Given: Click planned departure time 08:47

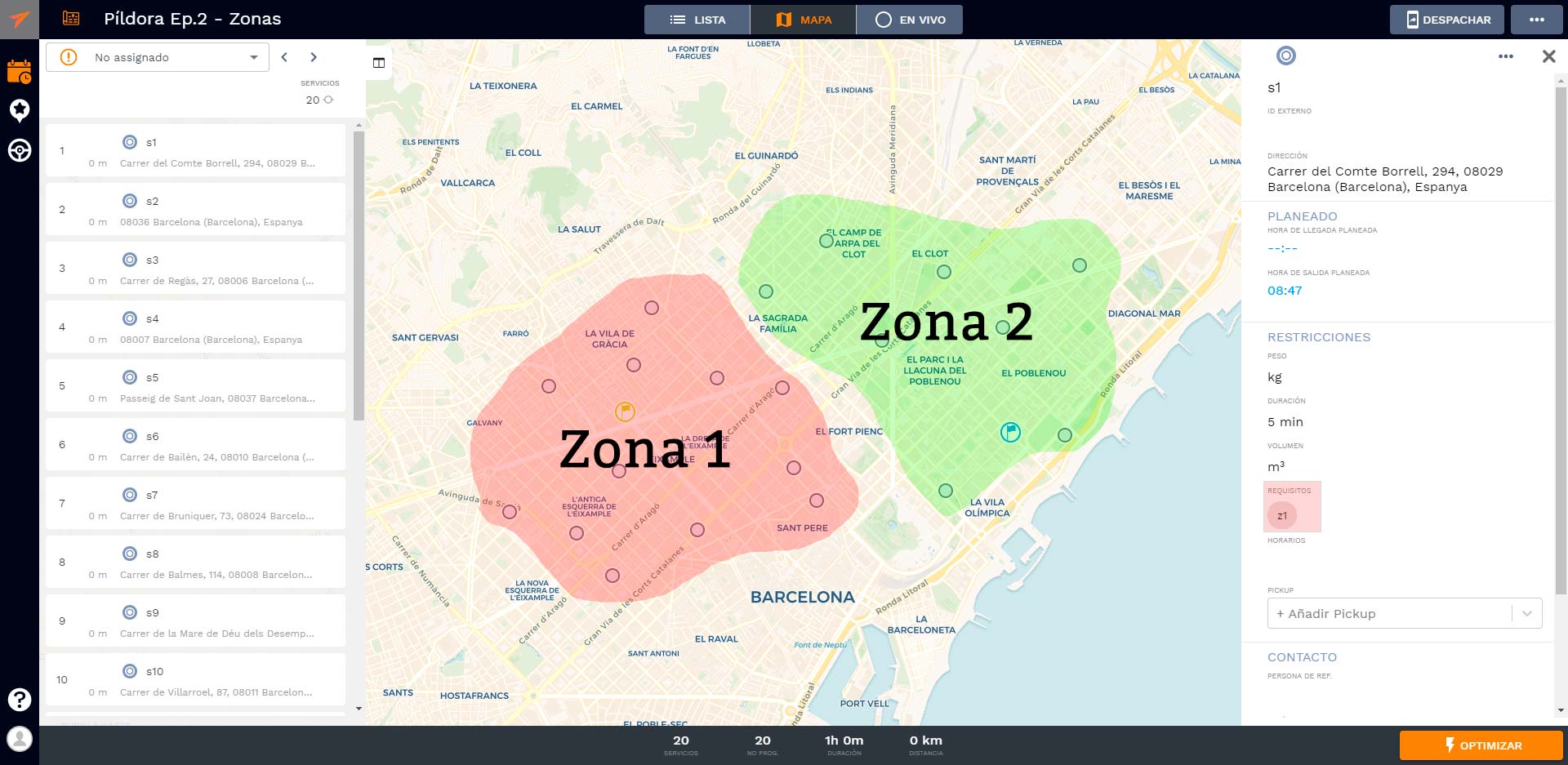Looking at the screenshot, I should pos(1285,291).
